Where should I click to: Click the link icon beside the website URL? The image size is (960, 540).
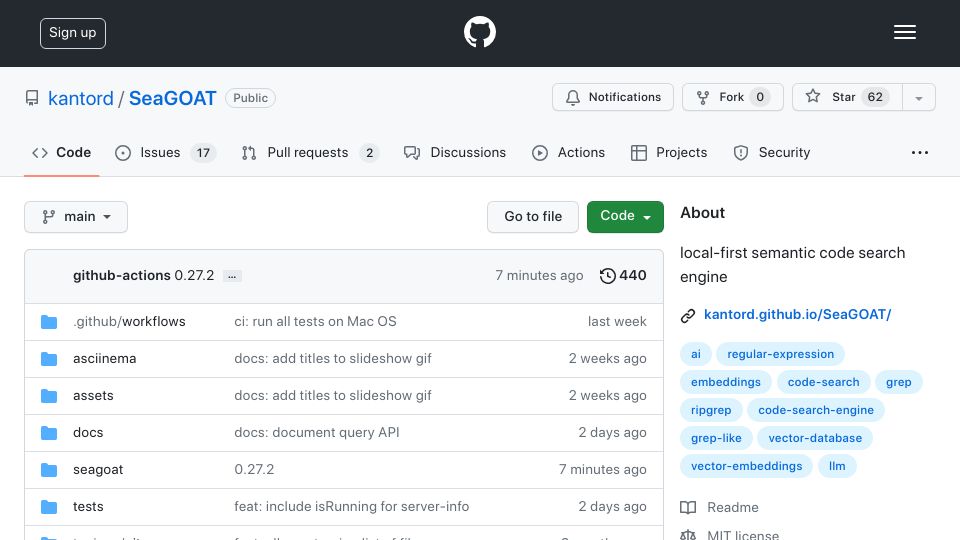pyautogui.click(x=688, y=315)
